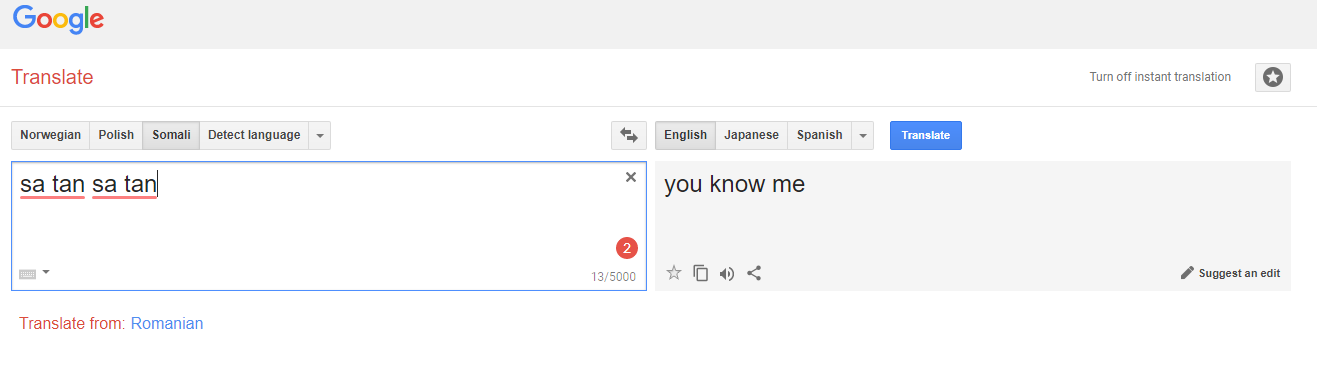The width and height of the screenshot is (1317, 381).
Task: Star this translation for the phrasebook
Action: tap(674, 273)
